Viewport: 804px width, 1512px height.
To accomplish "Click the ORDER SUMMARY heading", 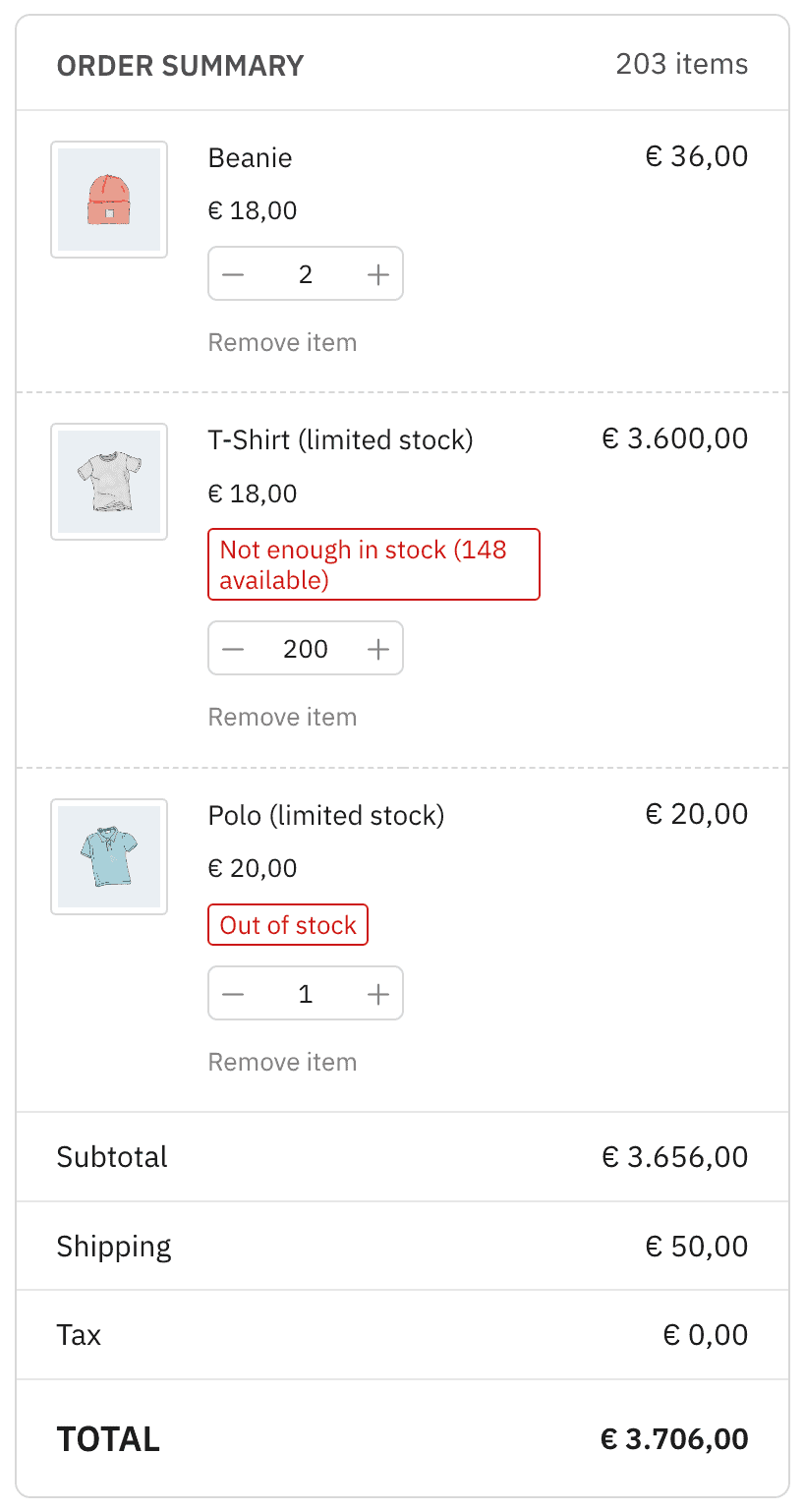I will (x=180, y=65).
